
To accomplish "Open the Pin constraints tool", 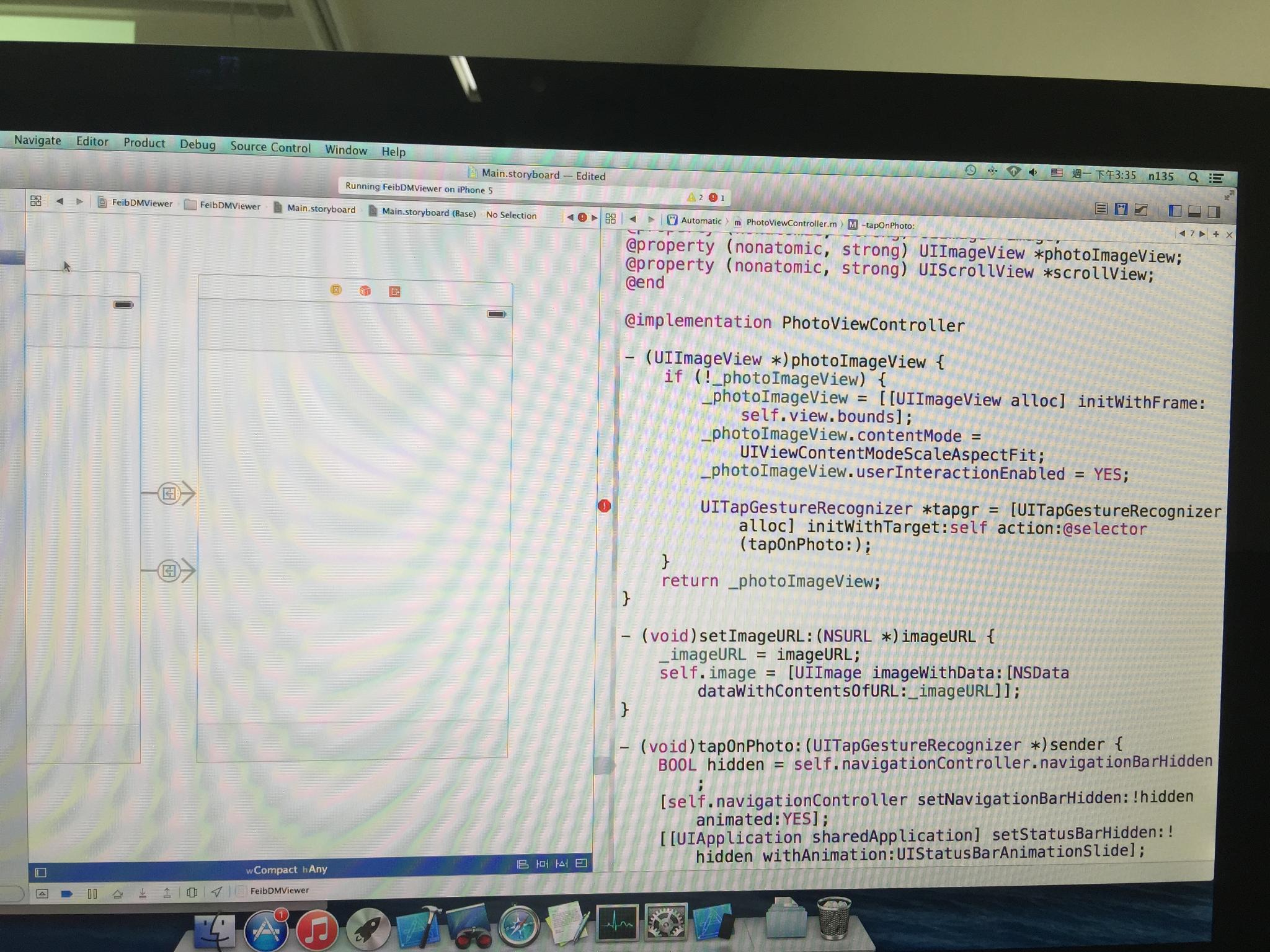I will (542, 863).
